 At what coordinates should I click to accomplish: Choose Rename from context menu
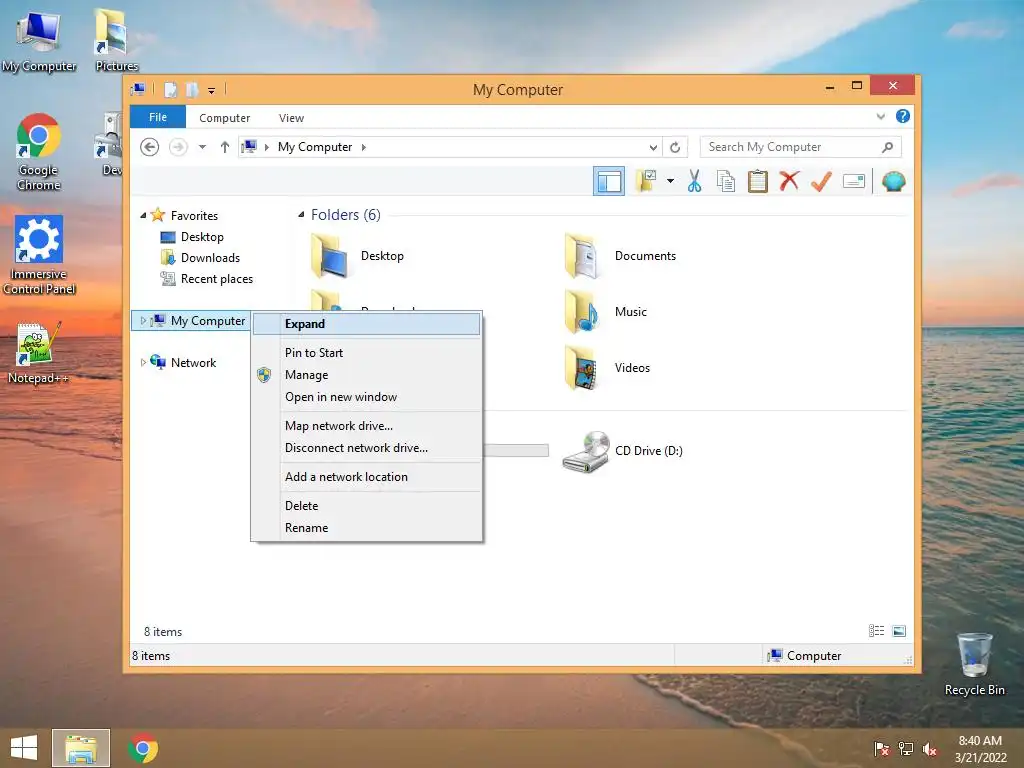tap(366, 528)
